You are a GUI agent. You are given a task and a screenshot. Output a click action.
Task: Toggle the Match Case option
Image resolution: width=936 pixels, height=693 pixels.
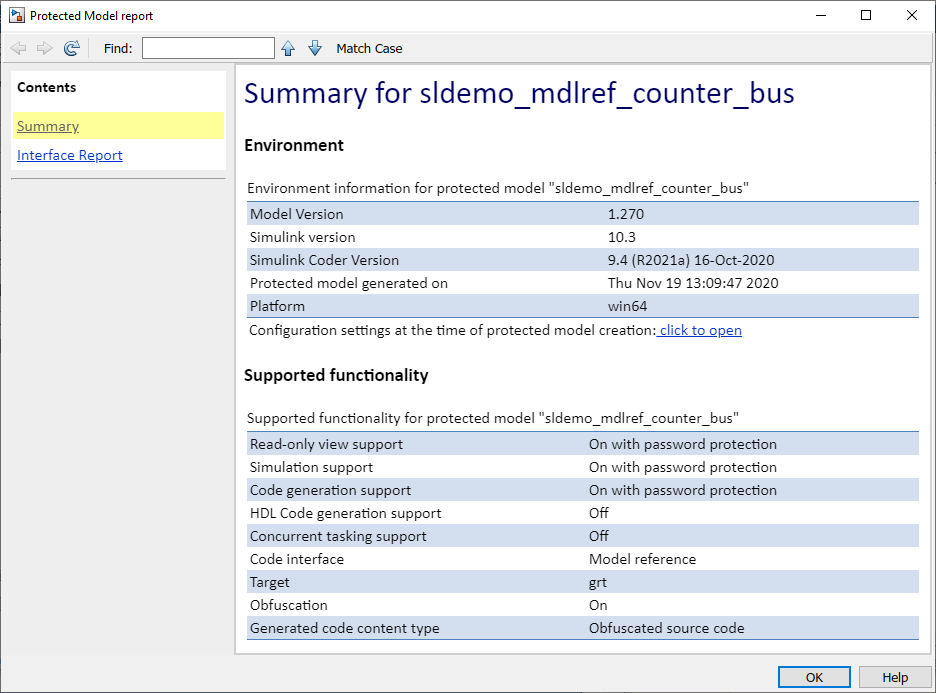click(369, 49)
